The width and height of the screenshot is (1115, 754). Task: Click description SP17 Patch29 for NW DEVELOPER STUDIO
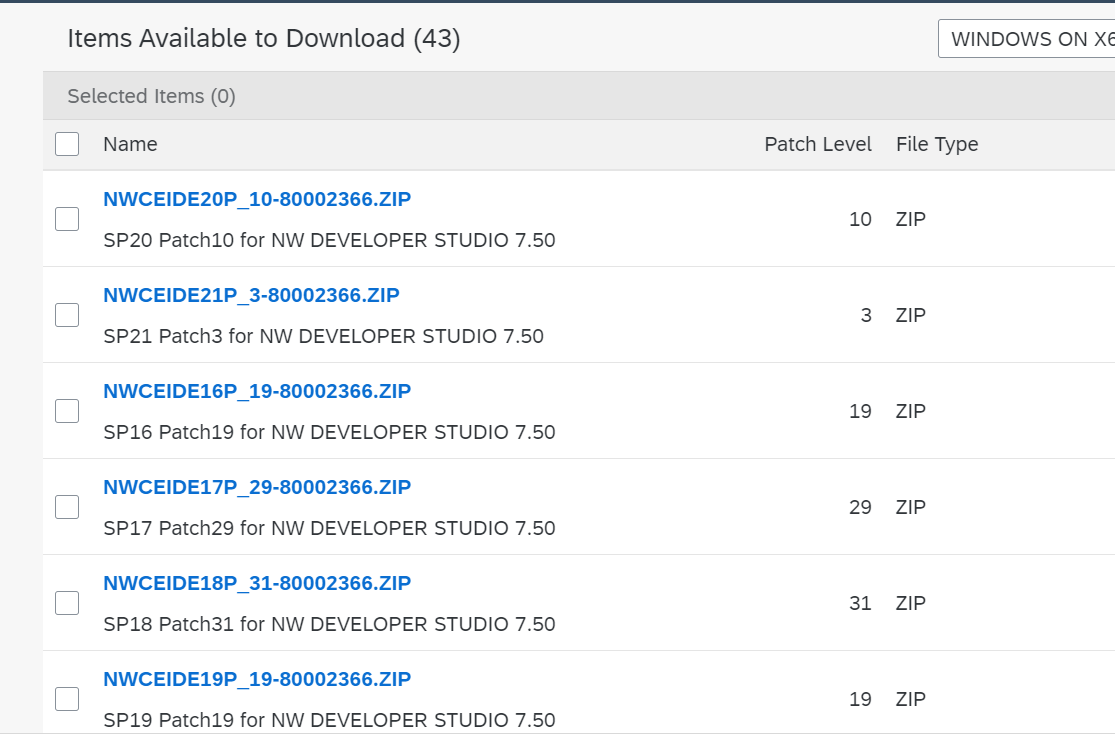coord(329,529)
